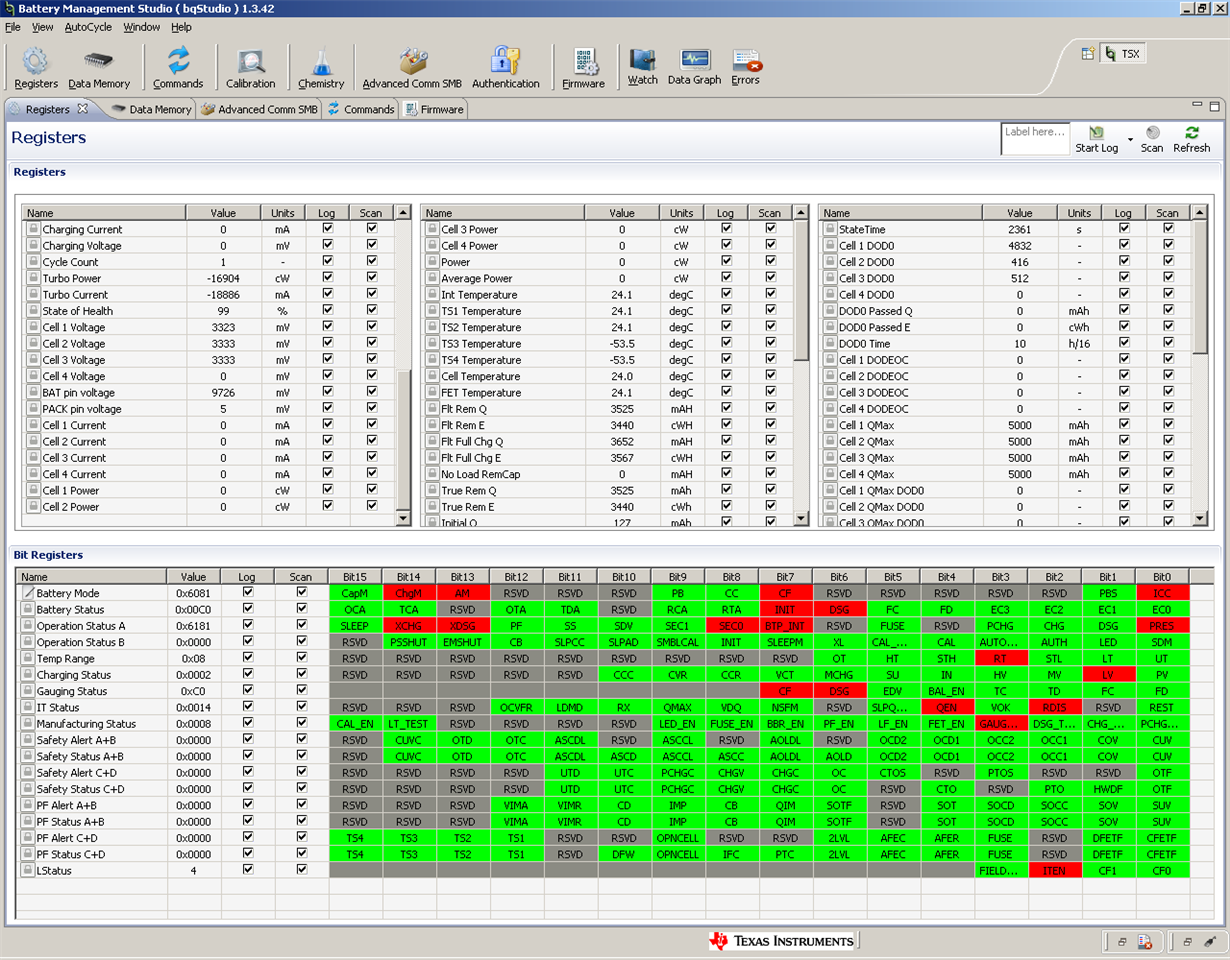Viewport: 1230px width, 960px height.
Task: Select the Flt Rem Q register row
Action: point(607,409)
